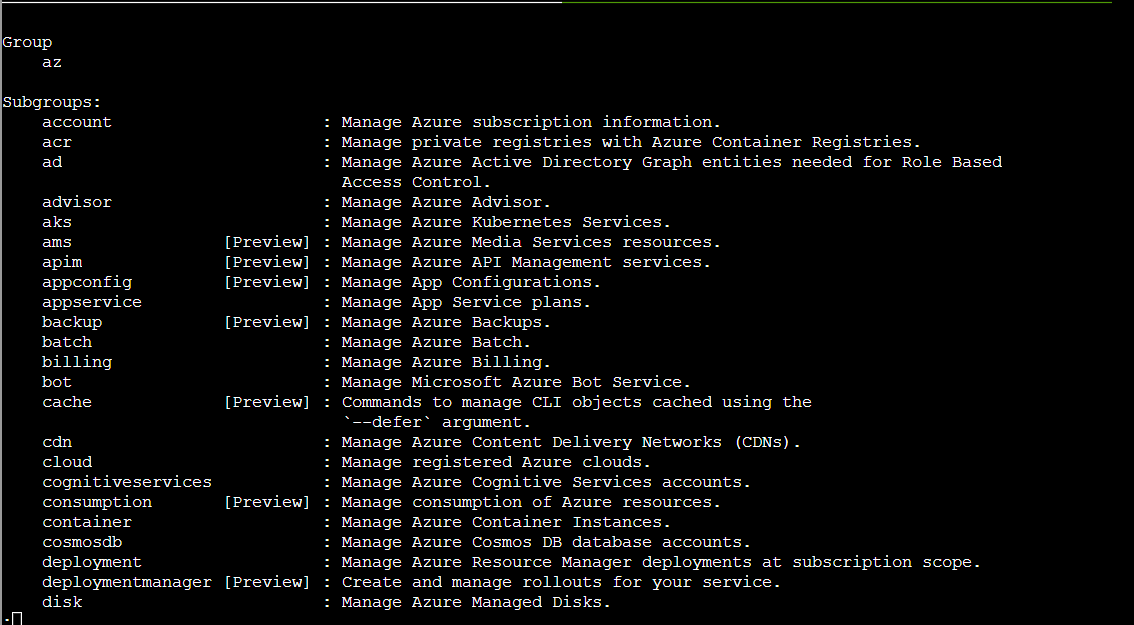
Task: Click the 'disk' subgroup entry
Action: tap(62, 602)
